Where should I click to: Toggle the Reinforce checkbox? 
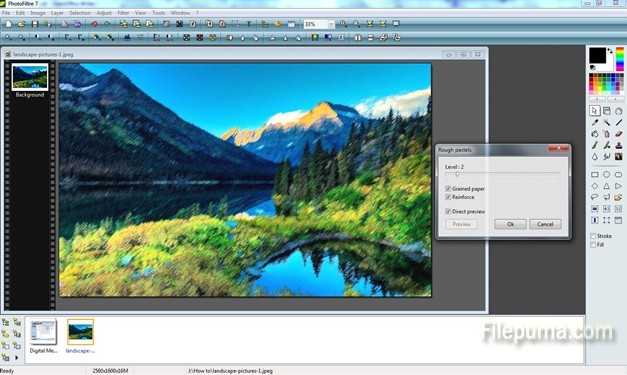[448, 197]
